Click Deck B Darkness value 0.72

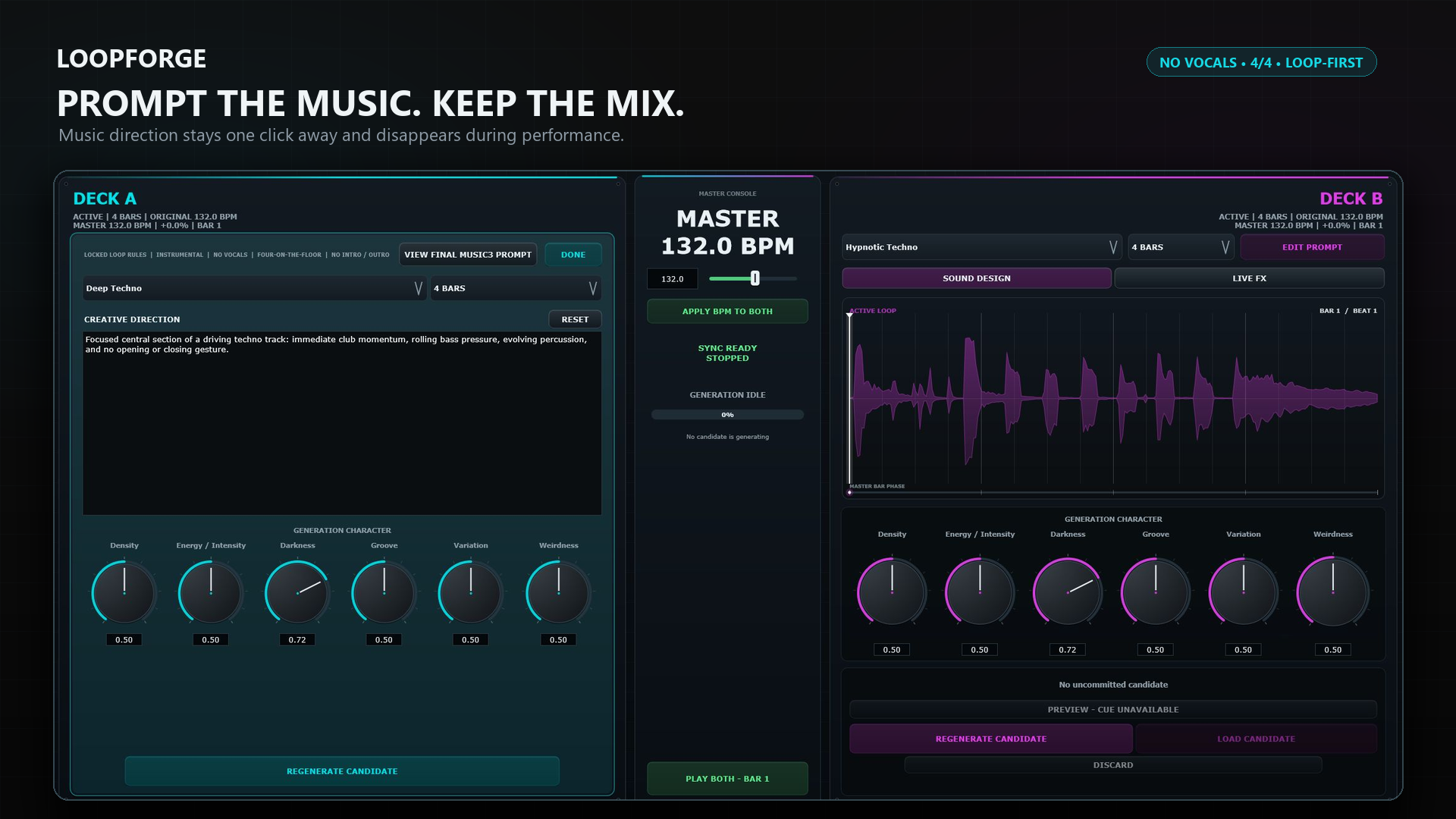[x=1068, y=650]
